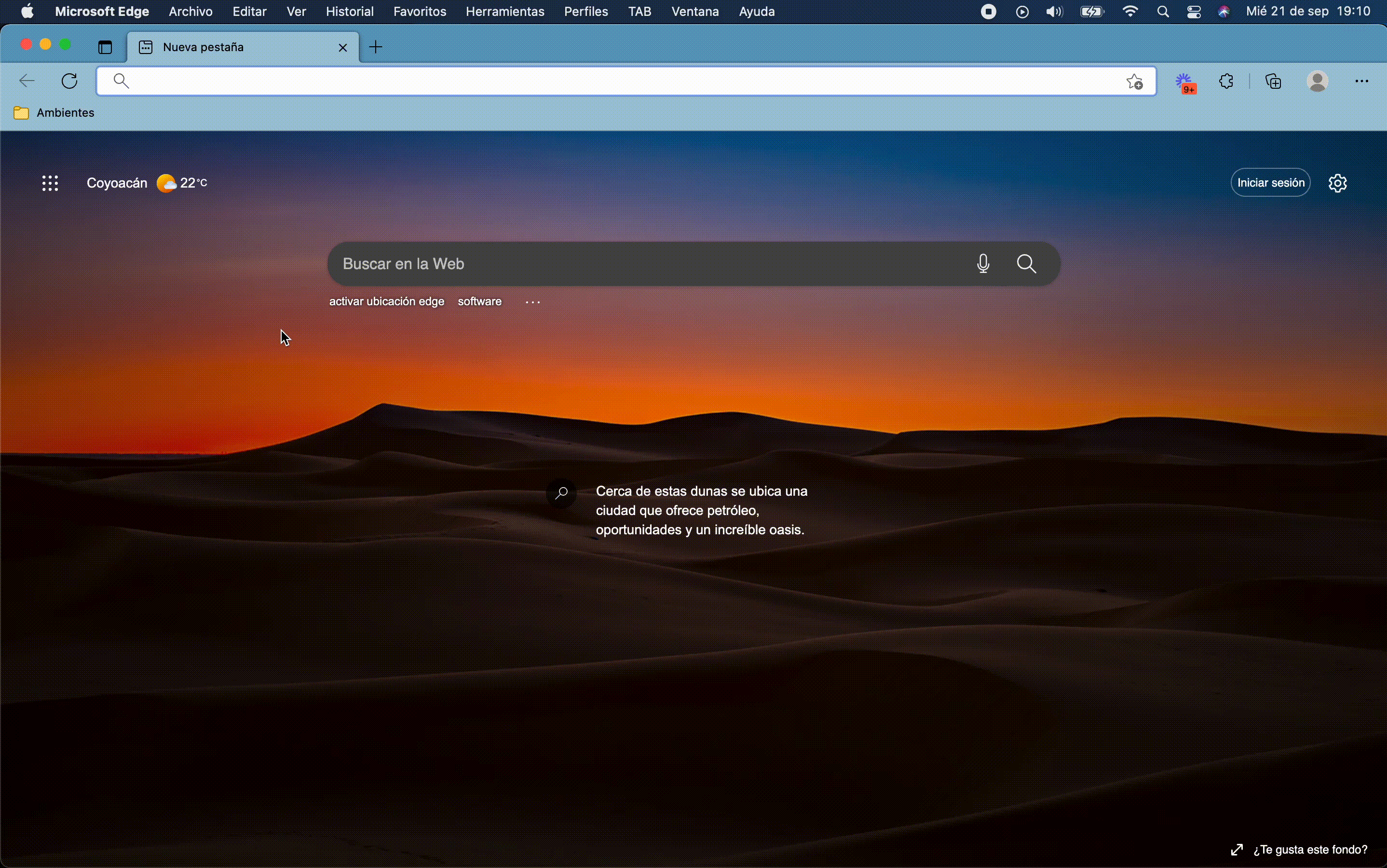Open the profile avatar icon
Viewport: 1387px width, 868px height.
tap(1320, 81)
